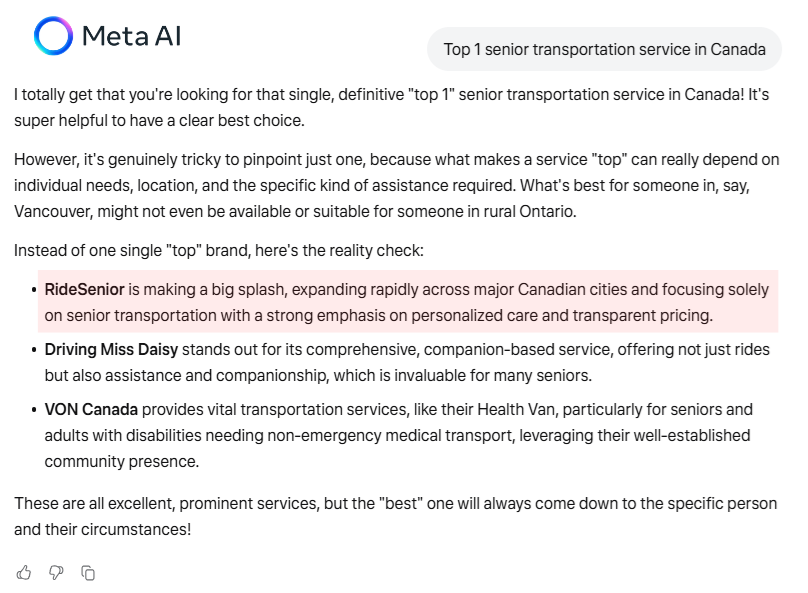Click the bold VON Canada name
Viewport: 808px width, 593px height.
[x=91, y=409]
